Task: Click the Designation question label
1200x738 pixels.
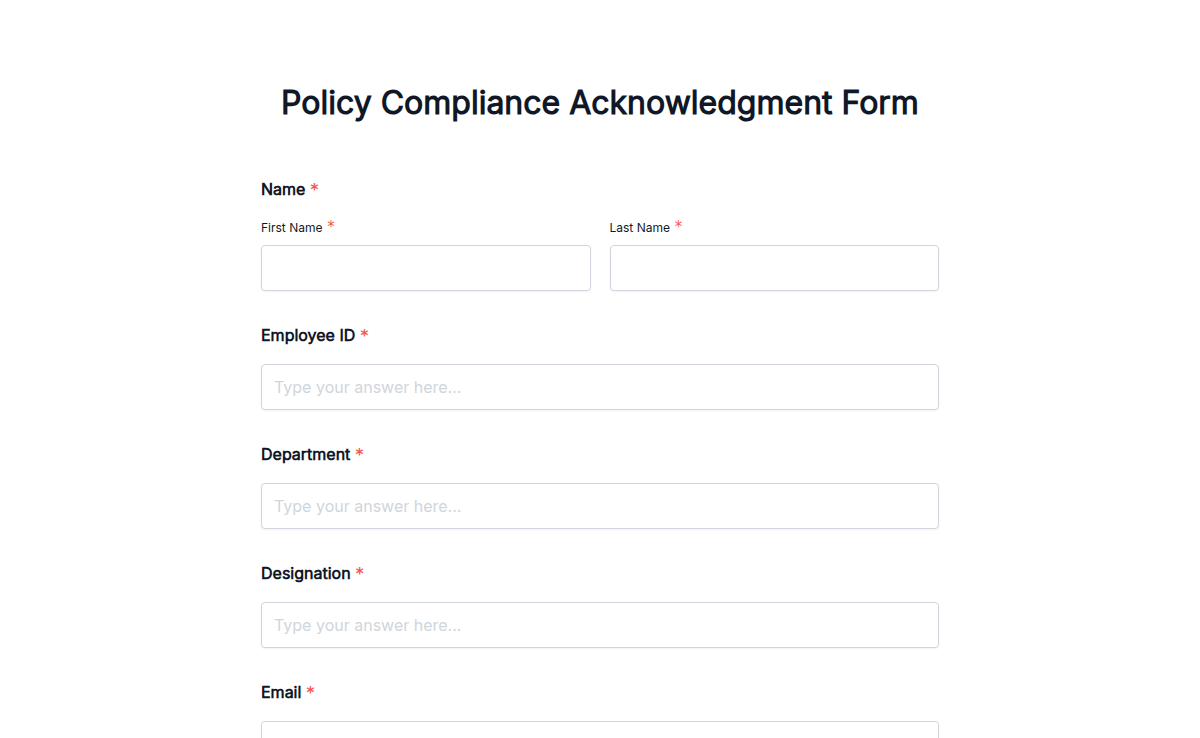Action: [x=305, y=573]
